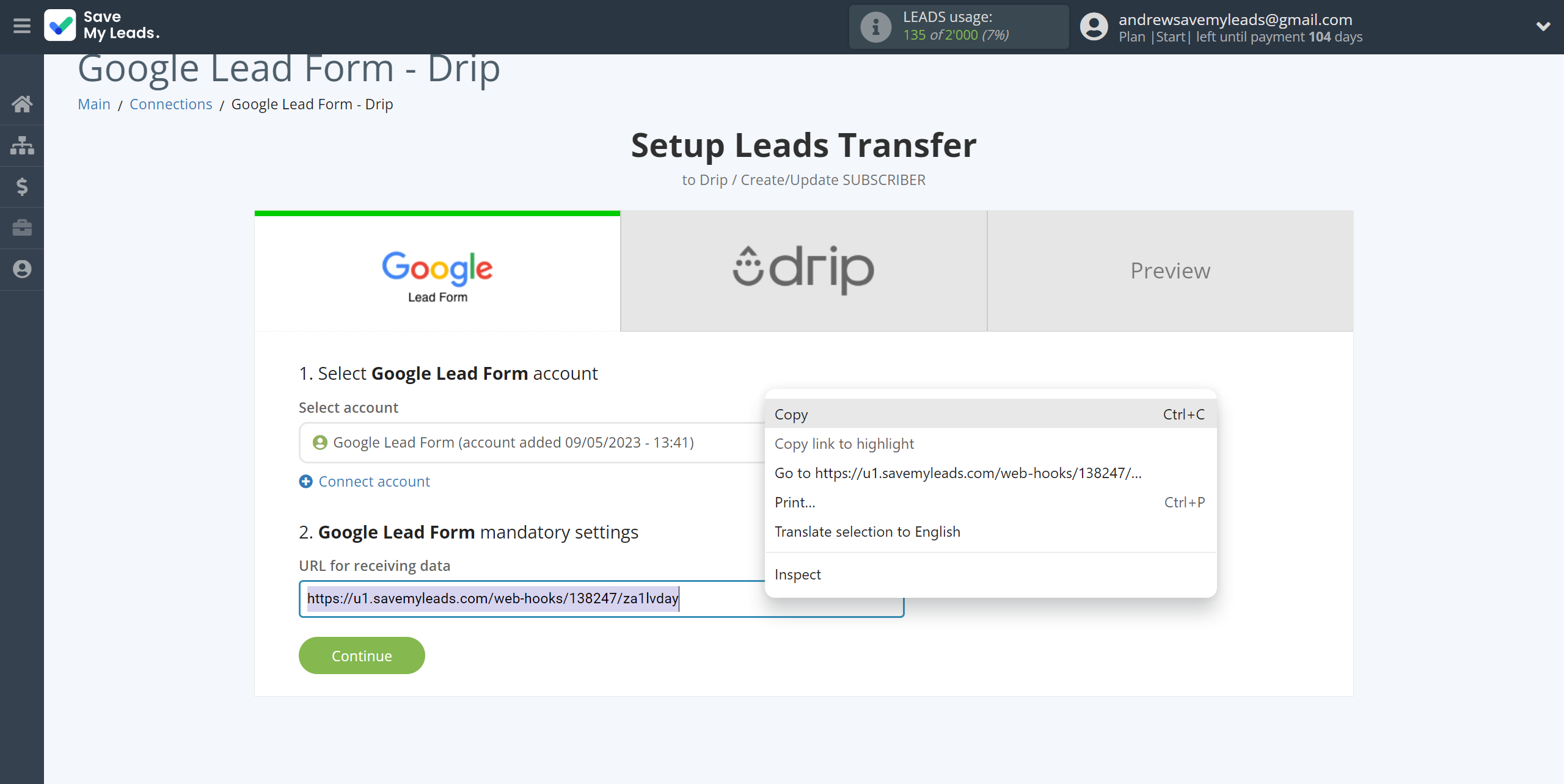Click Copy in the context menu
Image resolution: width=1564 pixels, height=784 pixels.
(792, 413)
